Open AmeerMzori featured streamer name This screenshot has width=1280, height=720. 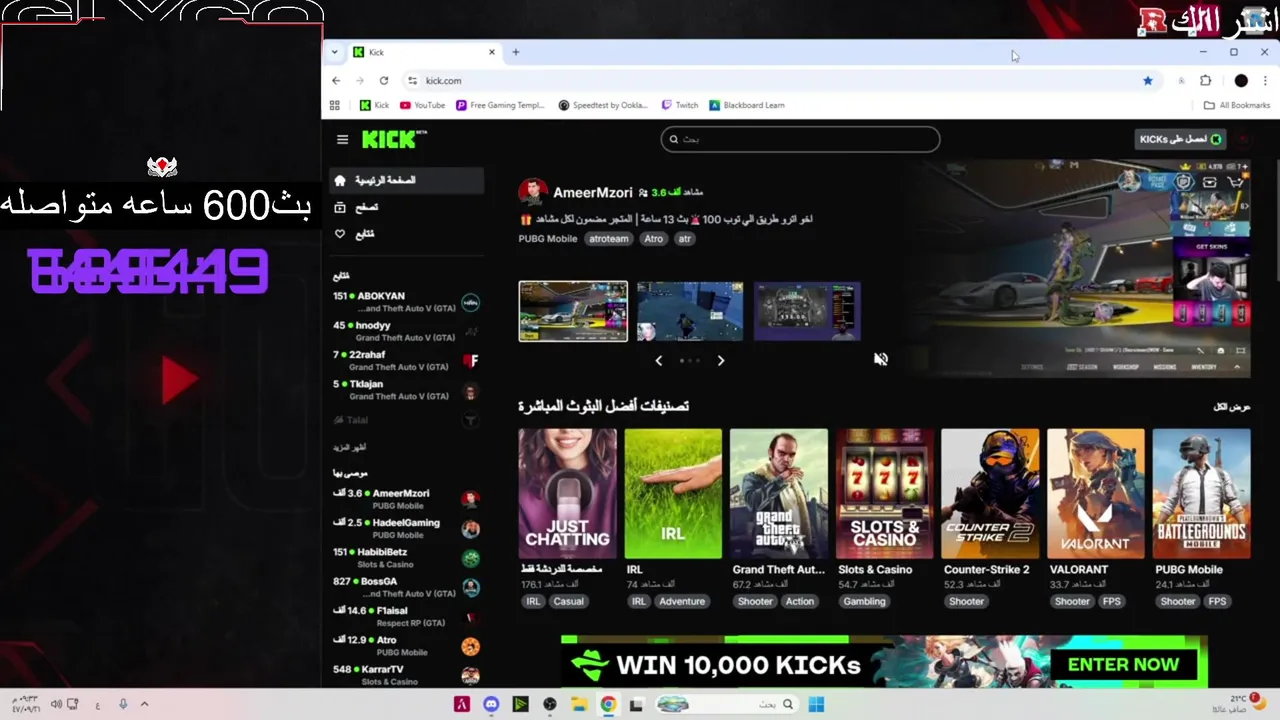(592, 192)
